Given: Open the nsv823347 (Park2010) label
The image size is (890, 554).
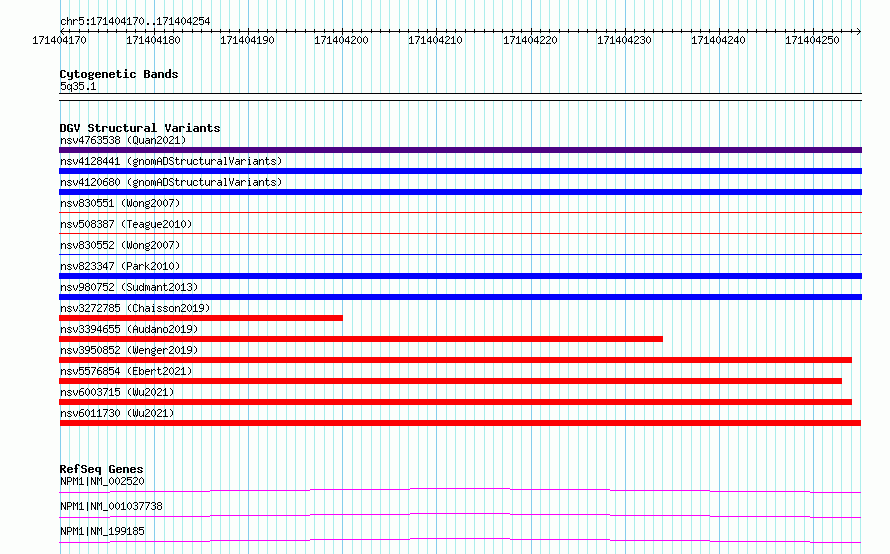Looking at the screenshot, I should point(120,266).
